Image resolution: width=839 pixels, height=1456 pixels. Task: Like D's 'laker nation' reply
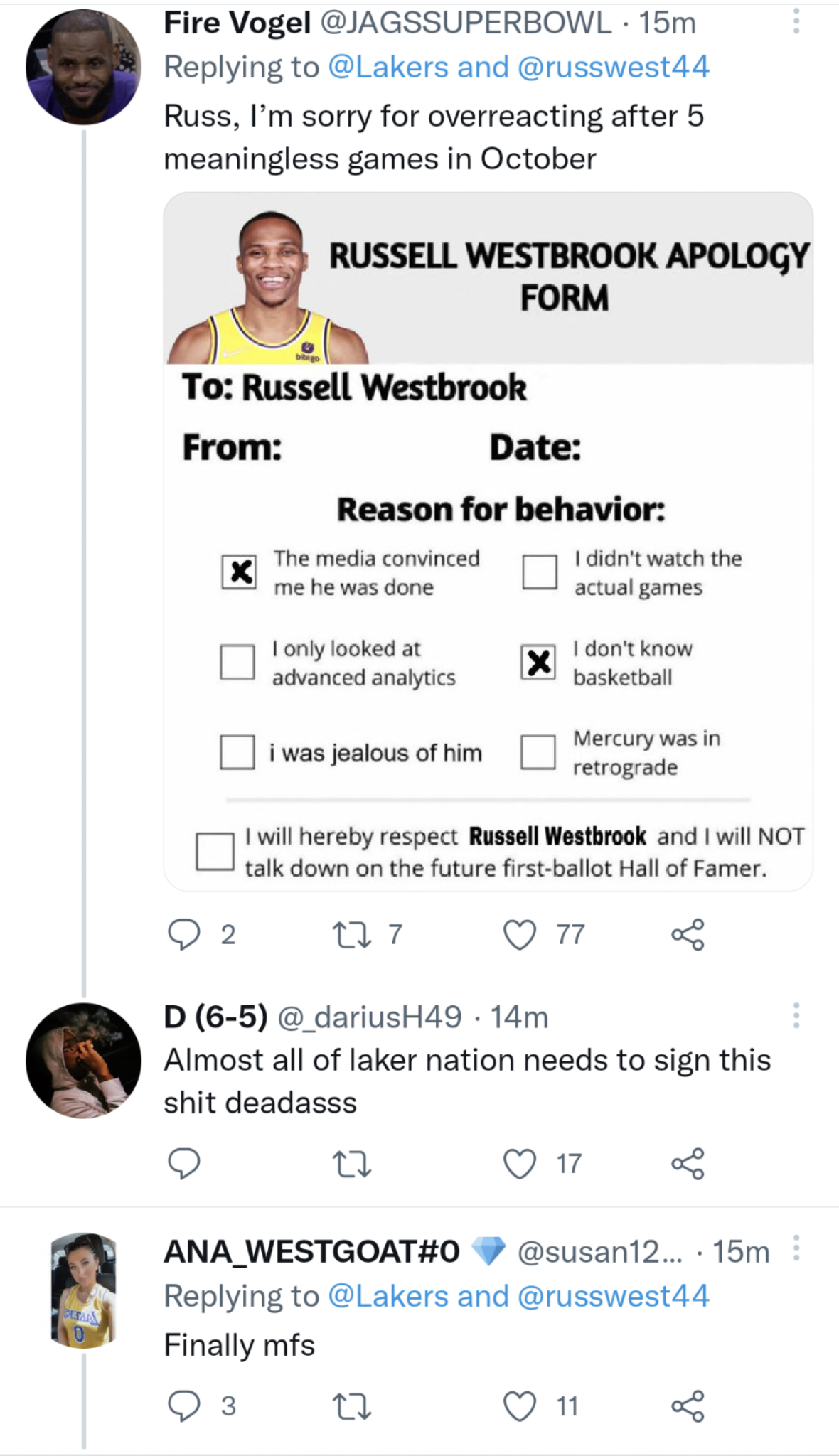518,1163
